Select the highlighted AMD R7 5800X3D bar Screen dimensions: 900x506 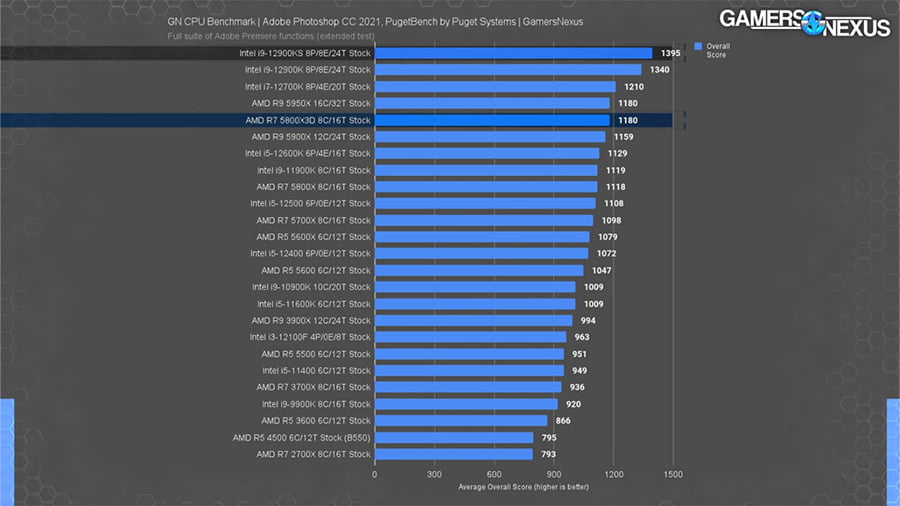[491, 120]
